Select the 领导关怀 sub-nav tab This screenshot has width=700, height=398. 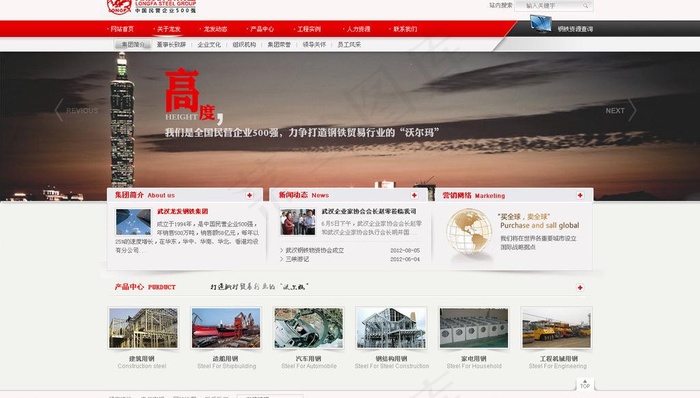pos(314,45)
